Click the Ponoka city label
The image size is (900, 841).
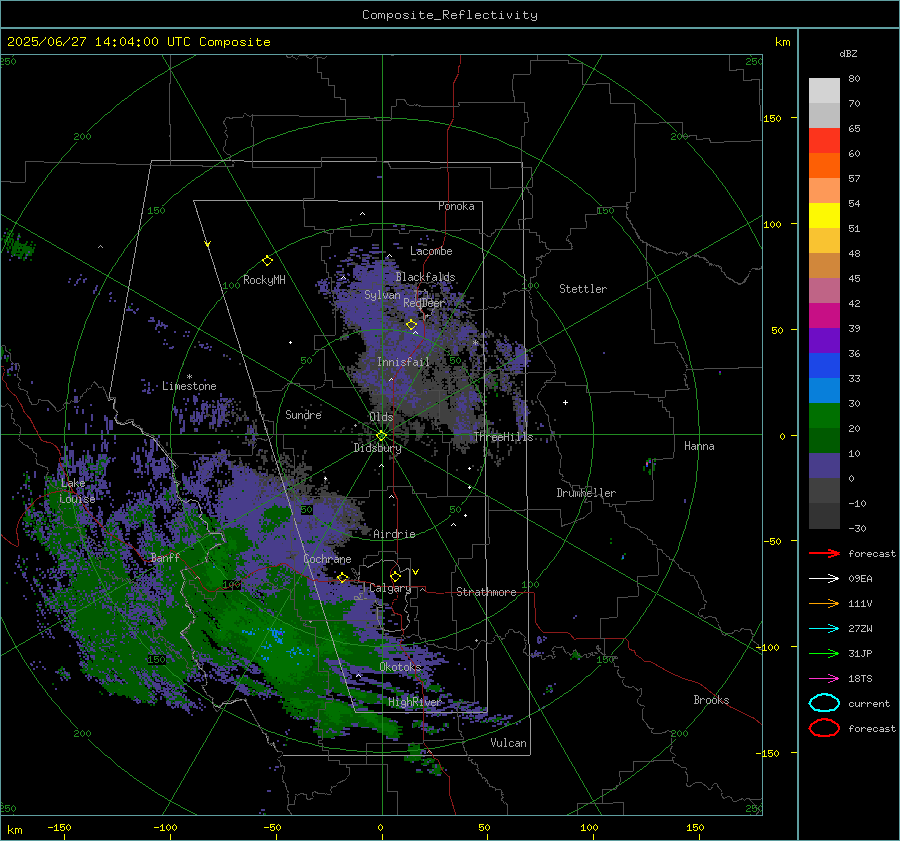456,206
